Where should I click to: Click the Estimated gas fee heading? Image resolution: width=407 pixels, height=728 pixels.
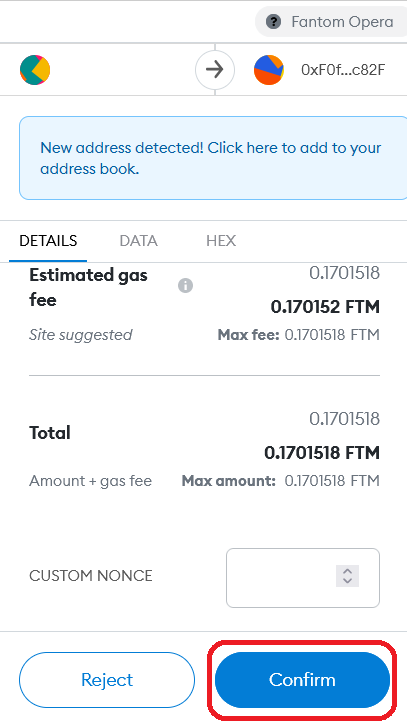[x=88, y=287]
